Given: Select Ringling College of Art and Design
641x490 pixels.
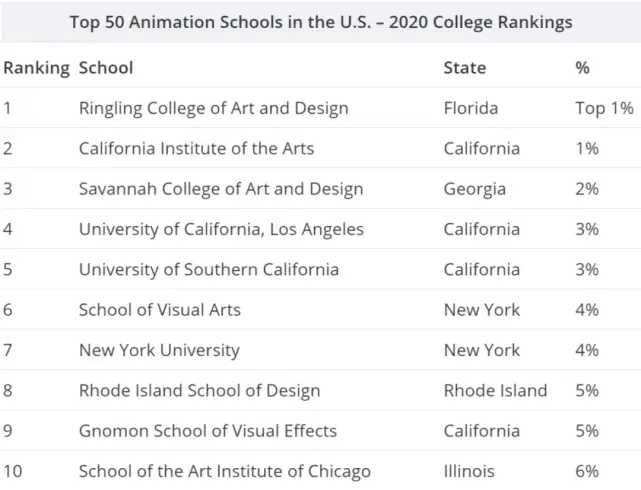Looking at the screenshot, I should point(213,108).
